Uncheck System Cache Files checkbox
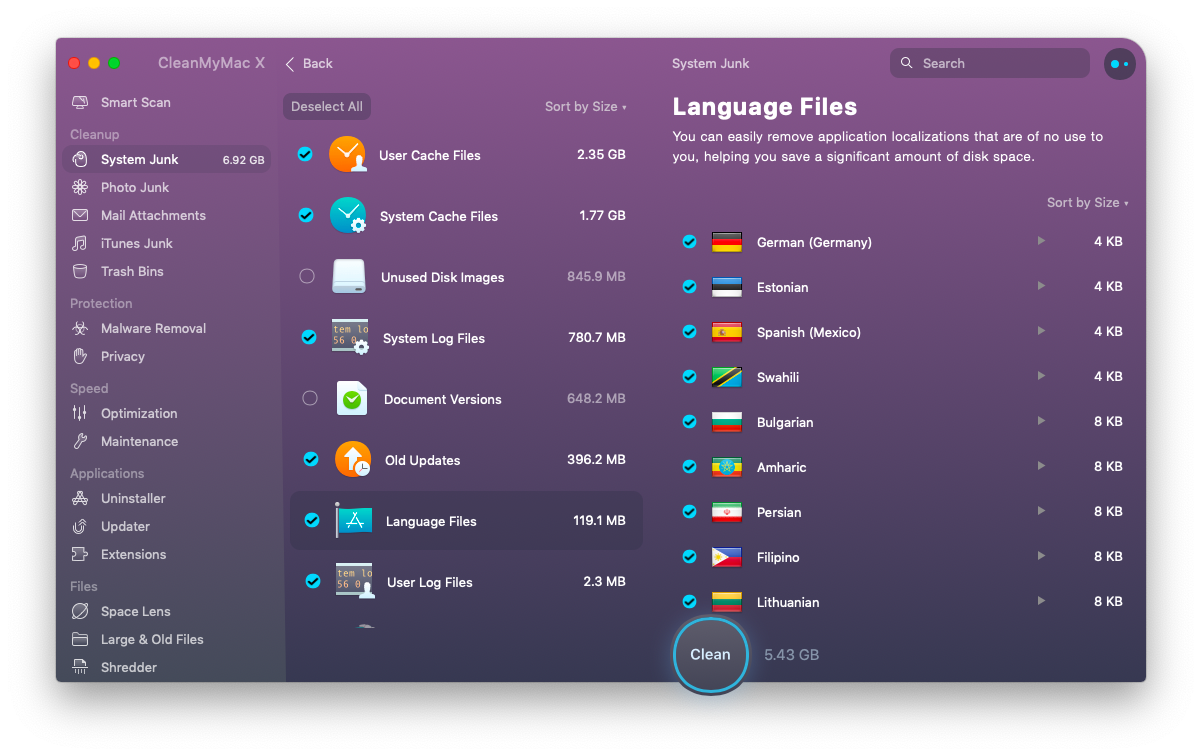 click(306, 215)
